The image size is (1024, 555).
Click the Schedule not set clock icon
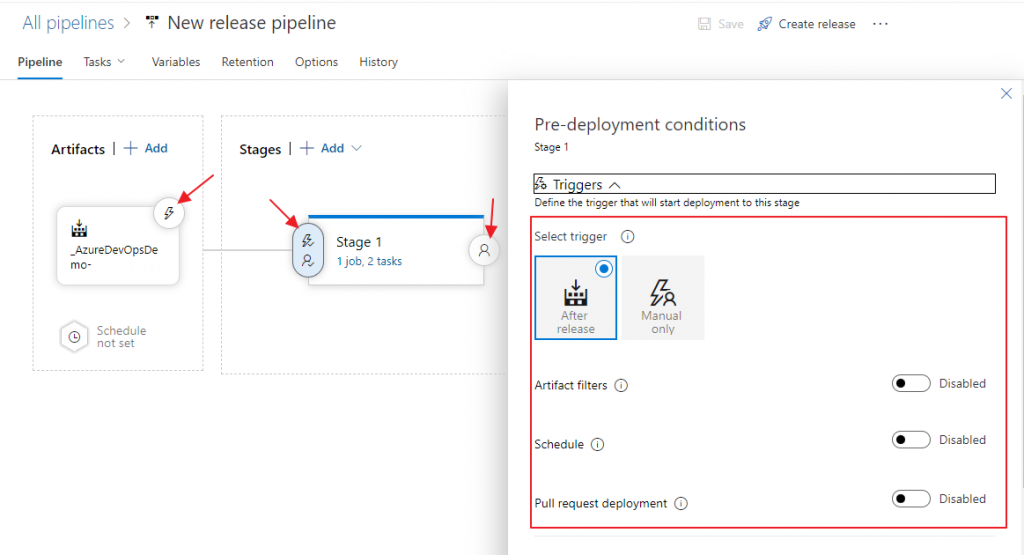click(x=76, y=337)
